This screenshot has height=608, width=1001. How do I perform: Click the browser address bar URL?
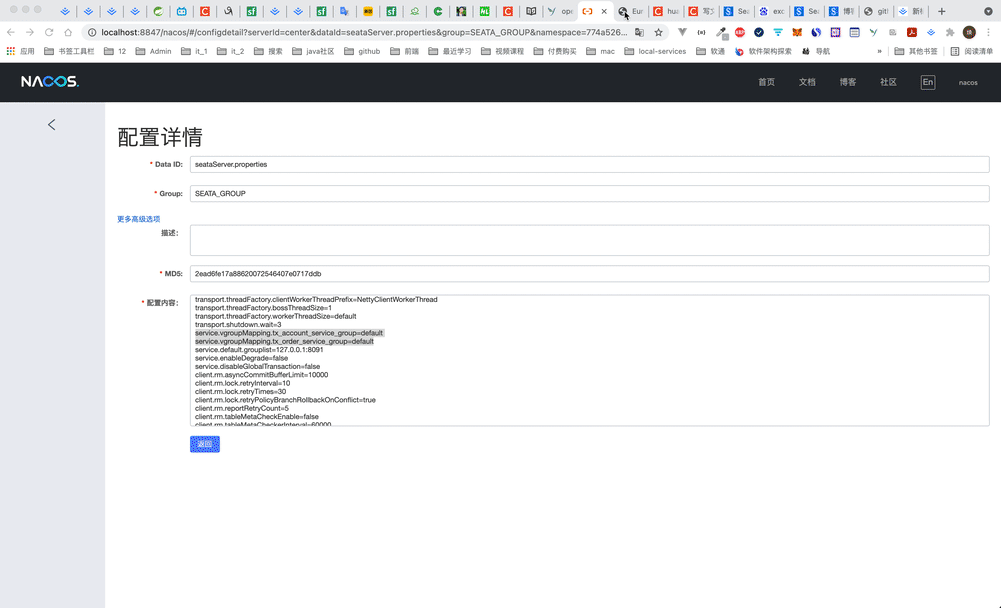pyautogui.click(x=364, y=32)
